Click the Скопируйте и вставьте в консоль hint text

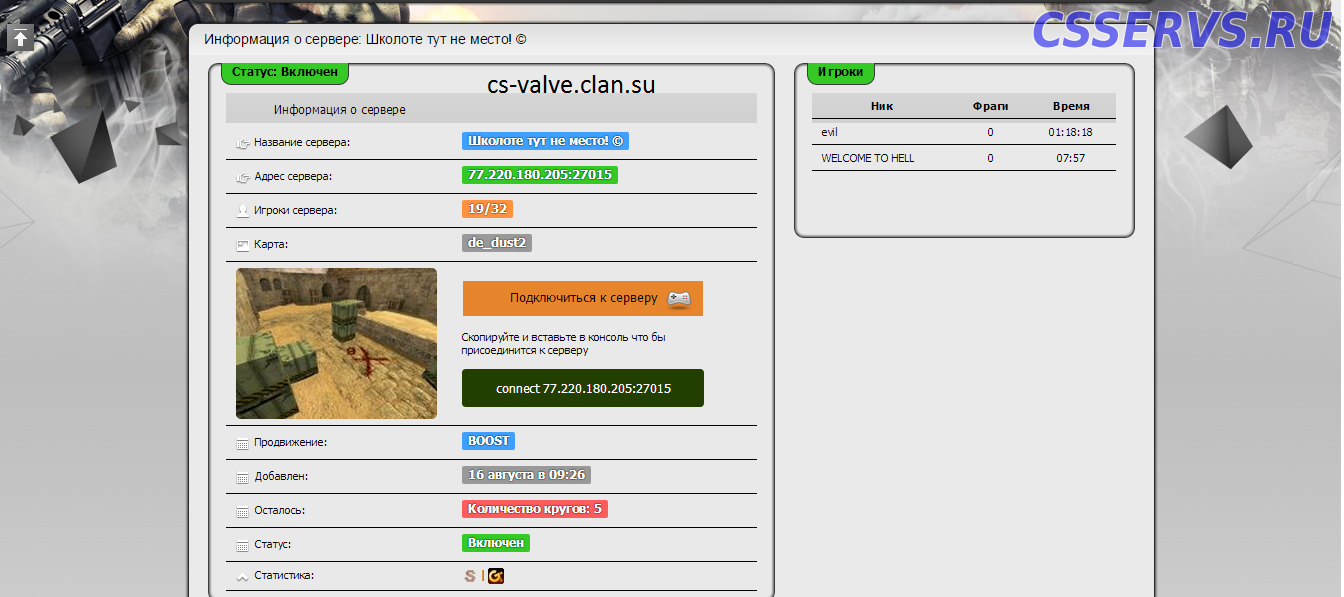point(563,344)
